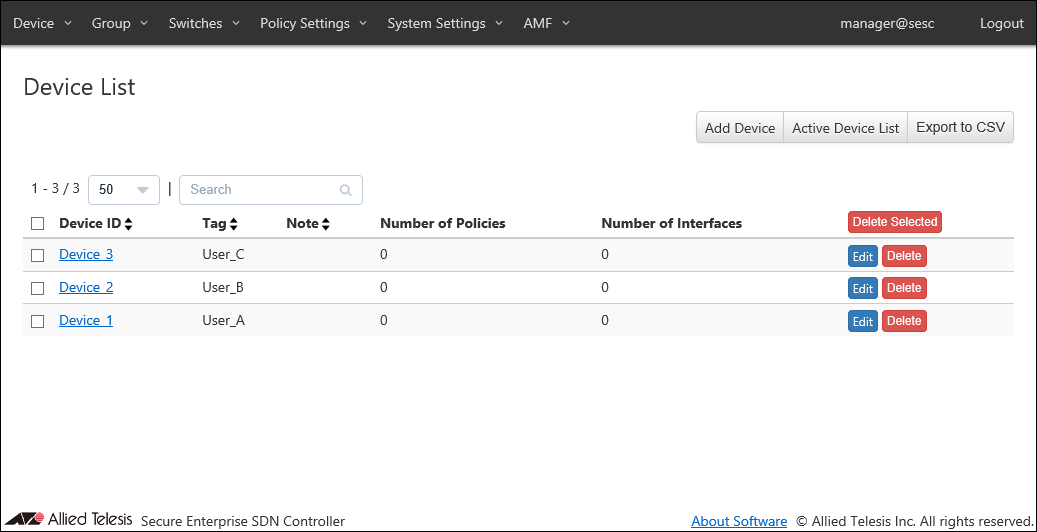
Task: Edit the Device_2 entry
Action: pyautogui.click(x=862, y=289)
